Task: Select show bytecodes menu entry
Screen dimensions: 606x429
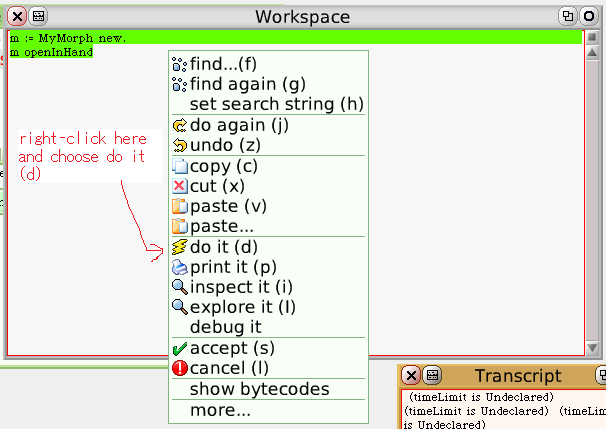Action: (259, 388)
